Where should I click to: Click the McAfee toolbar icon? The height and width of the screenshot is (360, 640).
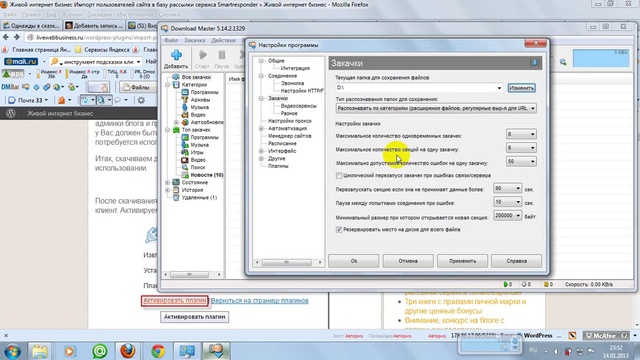(605, 336)
